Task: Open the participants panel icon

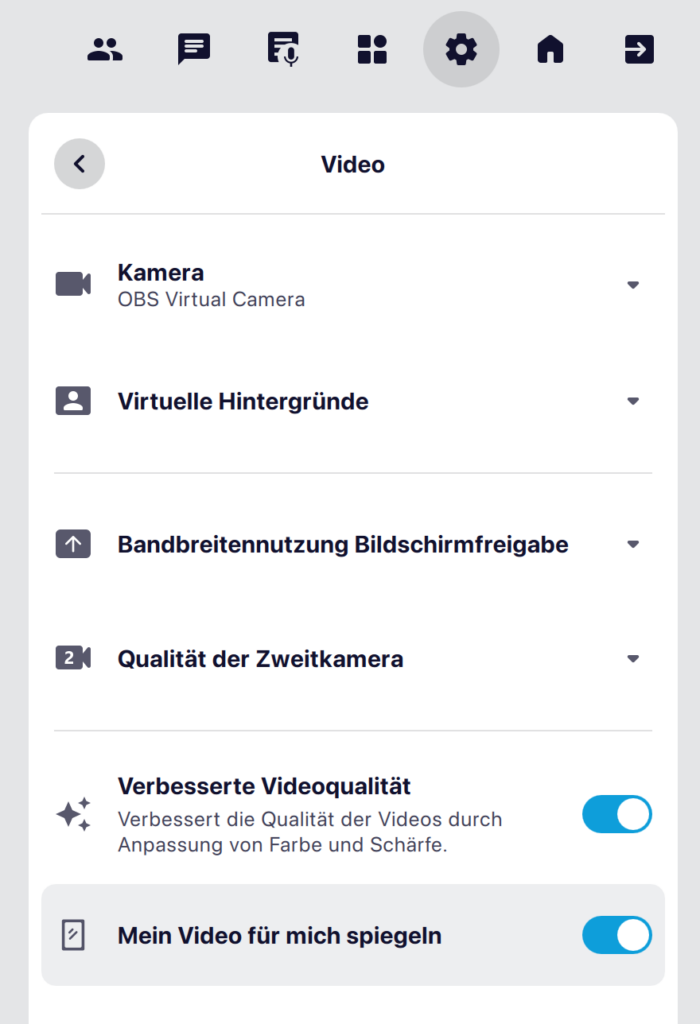Action: (x=105, y=48)
